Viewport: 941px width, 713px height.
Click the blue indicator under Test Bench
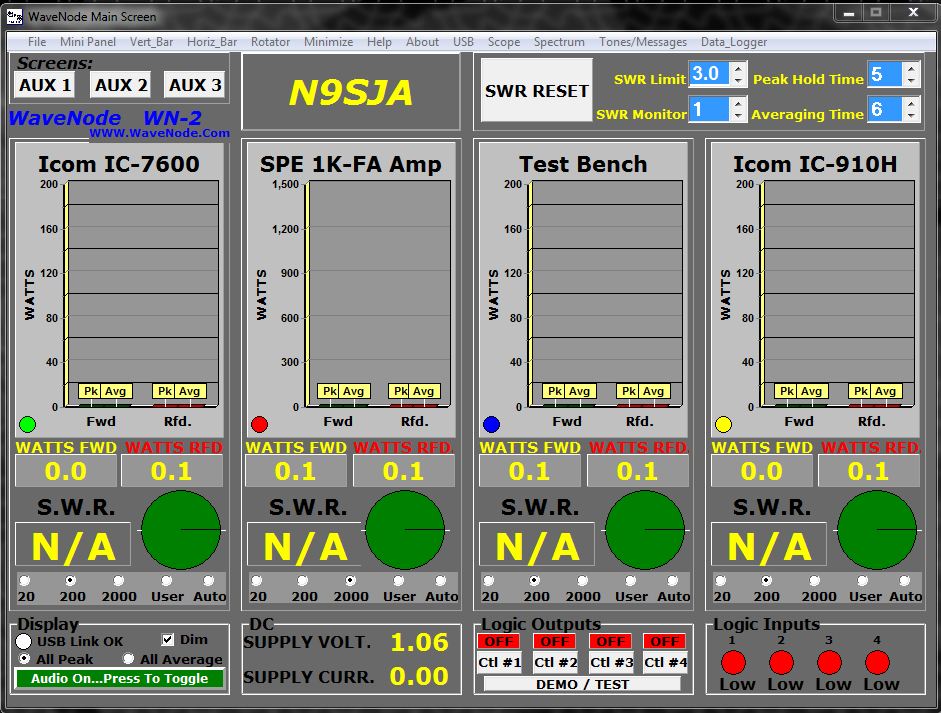(491, 424)
